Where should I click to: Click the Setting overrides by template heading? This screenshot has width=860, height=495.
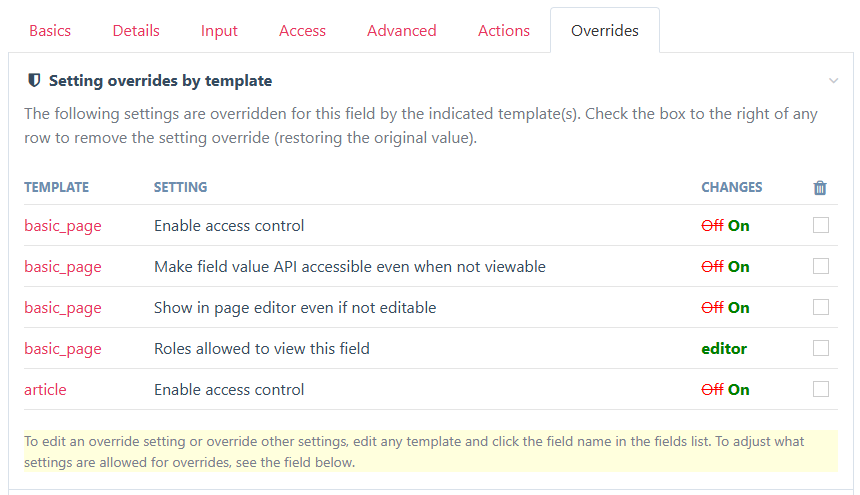tap(160, 81)
